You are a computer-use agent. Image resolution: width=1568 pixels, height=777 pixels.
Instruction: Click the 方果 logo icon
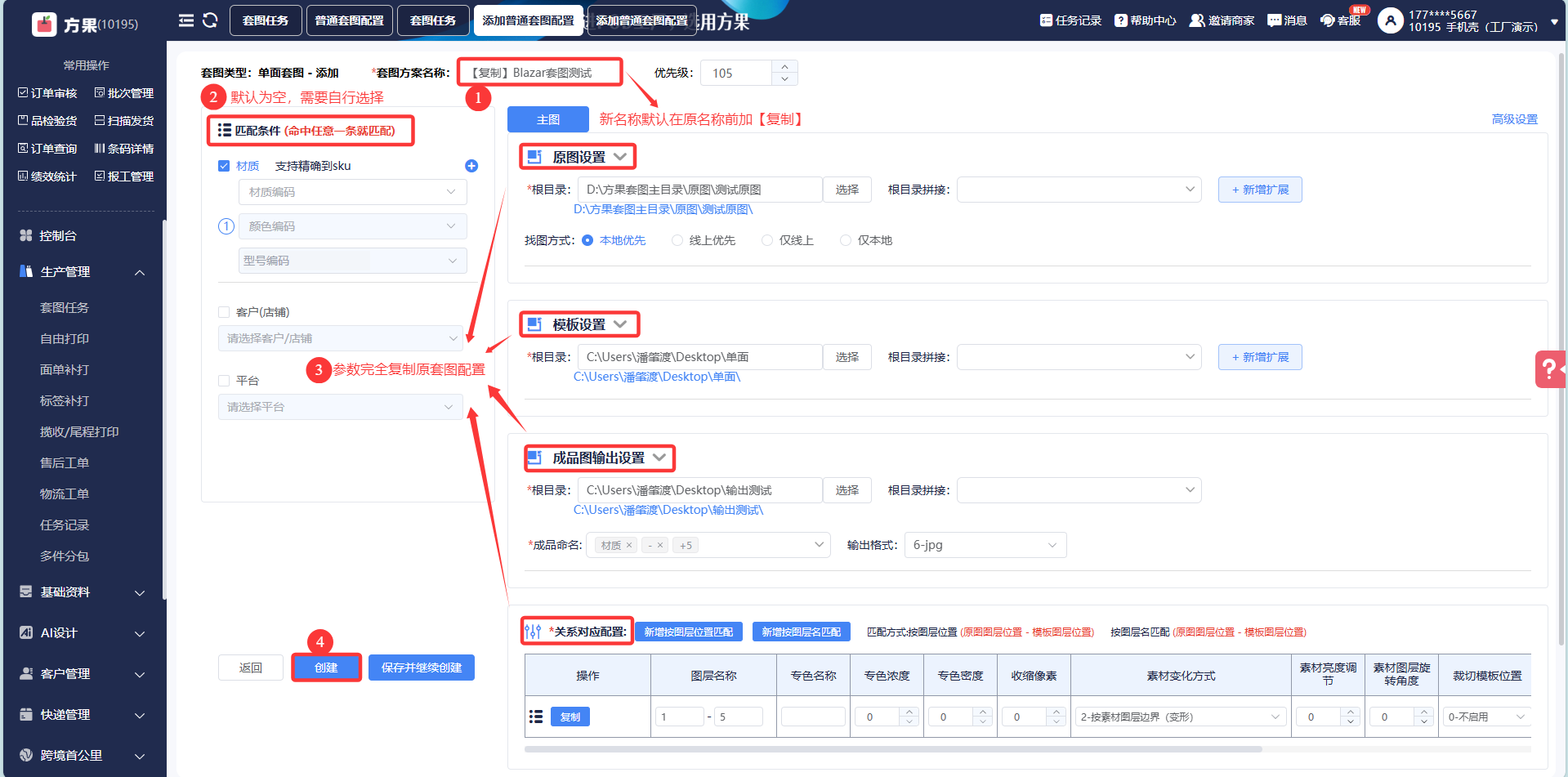(44, 25)
